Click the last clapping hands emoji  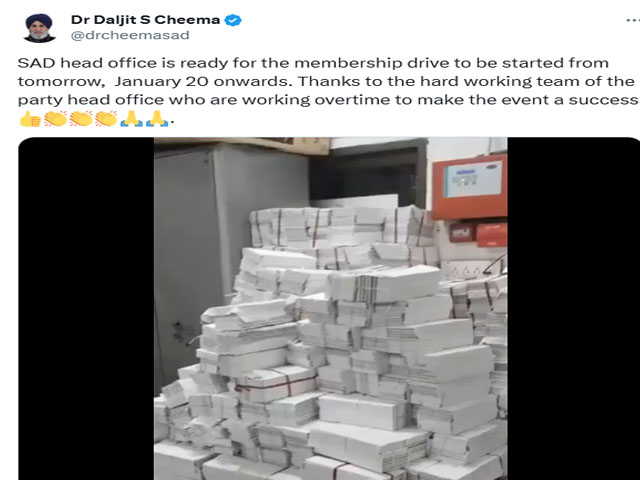click(106, 119)
